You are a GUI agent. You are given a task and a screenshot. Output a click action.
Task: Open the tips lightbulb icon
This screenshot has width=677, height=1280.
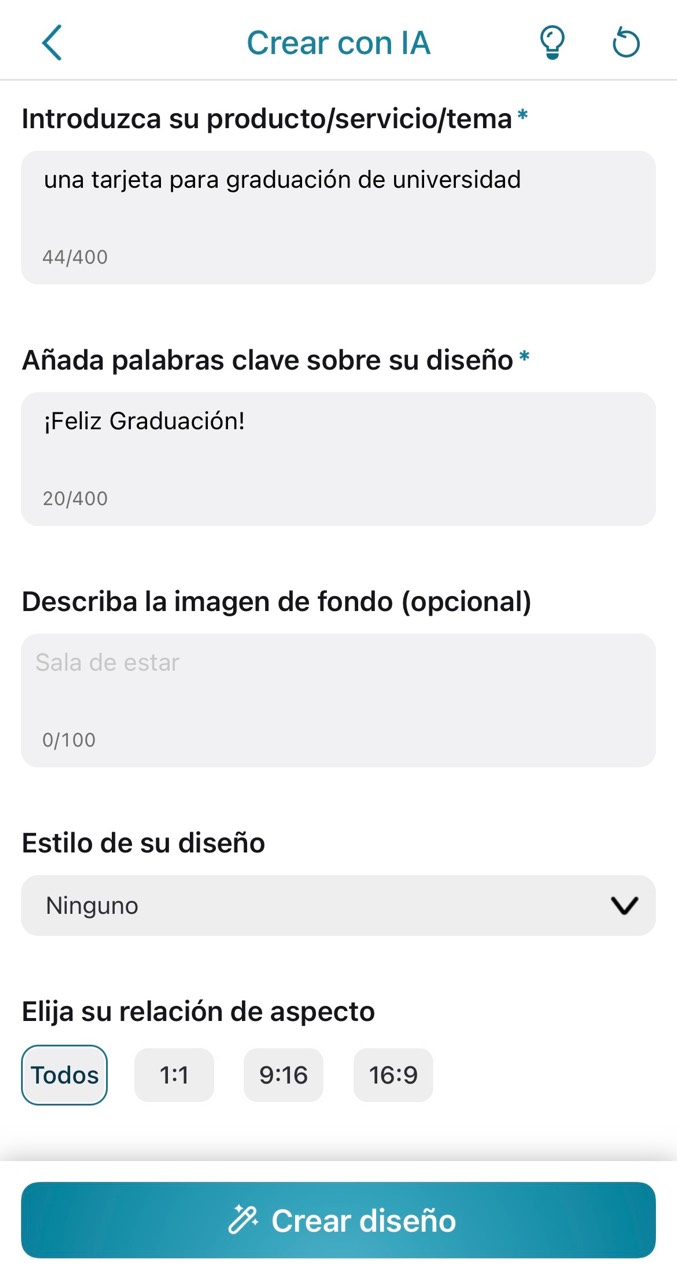(552, 42)
